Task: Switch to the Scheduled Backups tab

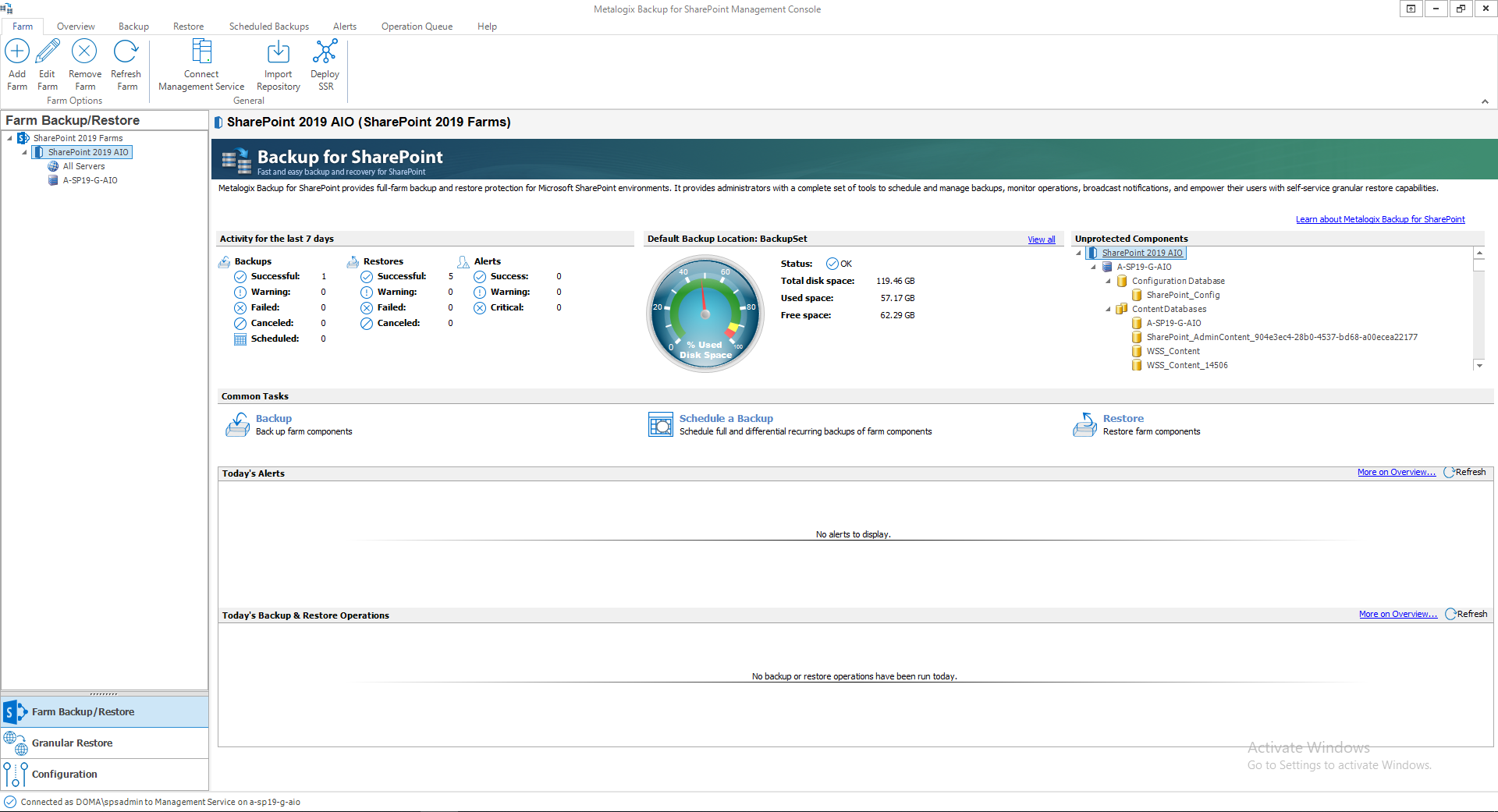Action: [268, 27]
